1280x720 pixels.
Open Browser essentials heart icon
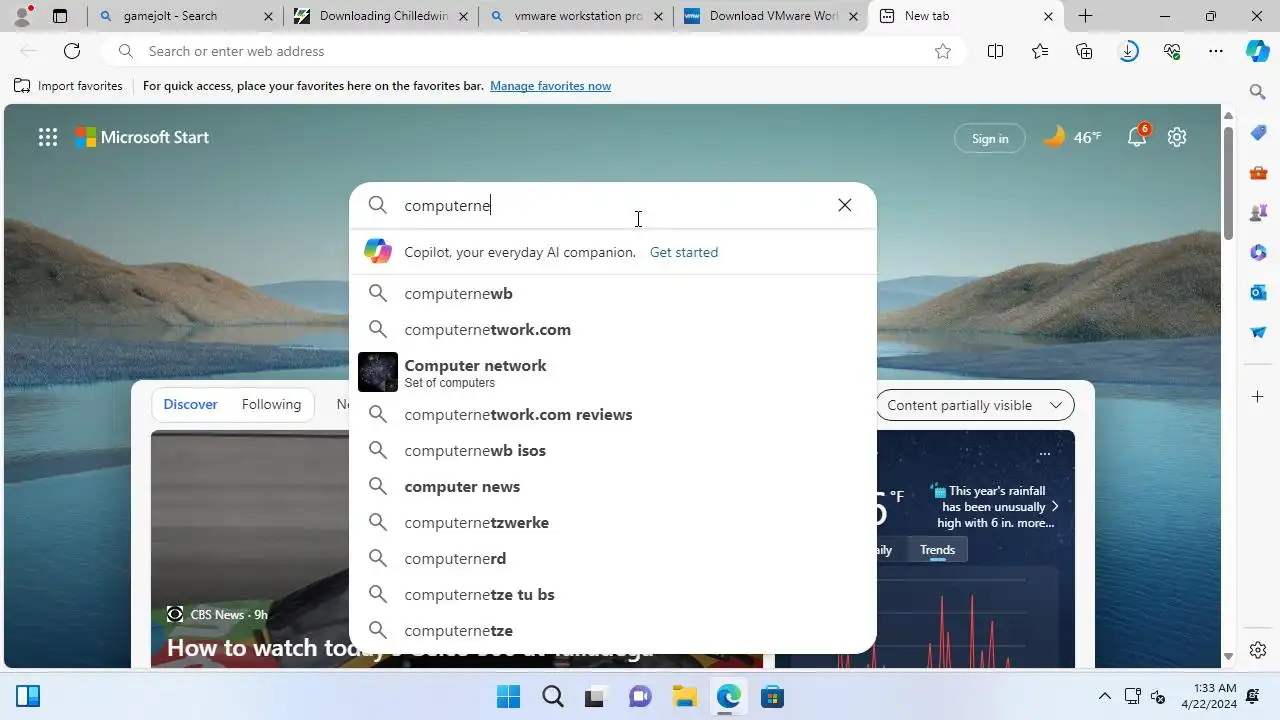[x=1172, y=51]
